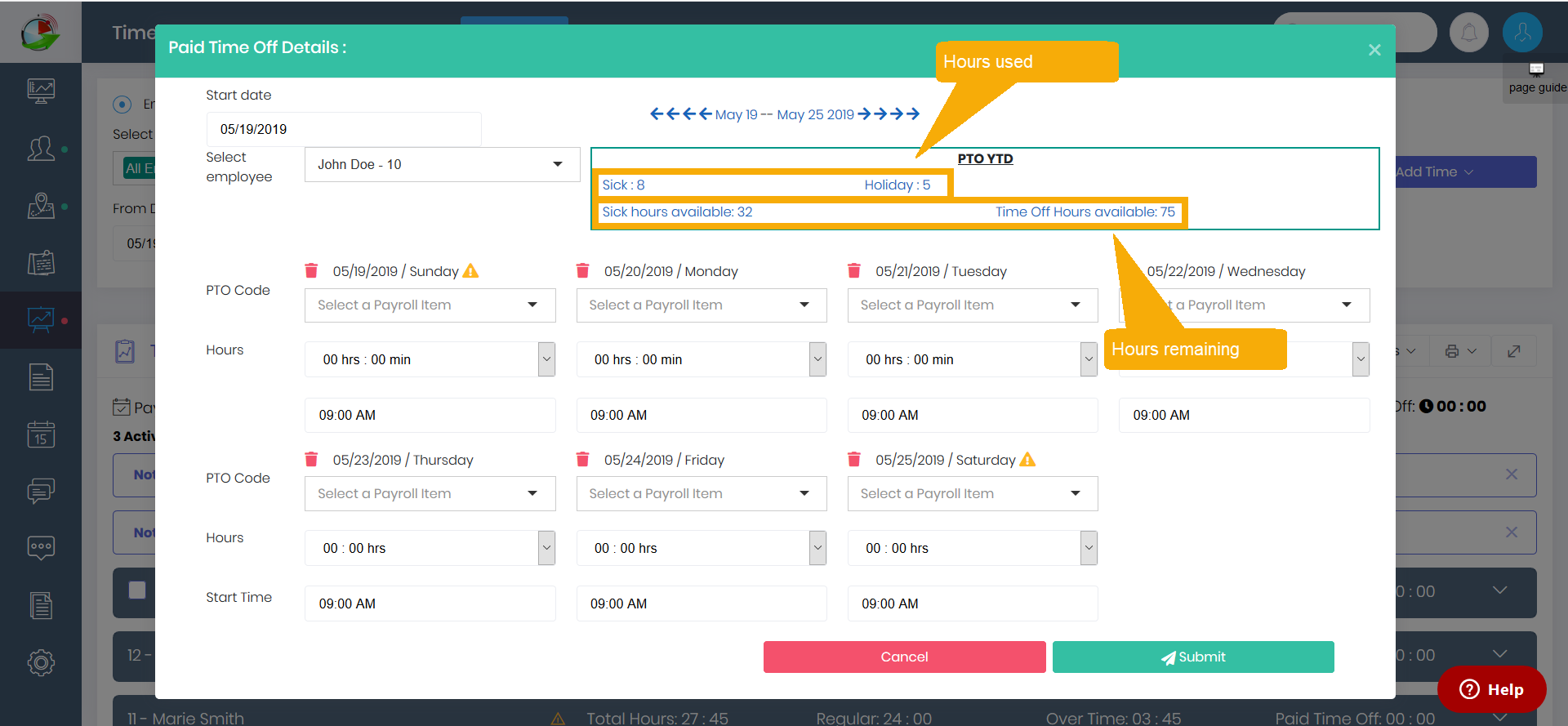Click the left arrow directly before May 19
Viewport: 1568px width, 726px height.
[705, 114]
